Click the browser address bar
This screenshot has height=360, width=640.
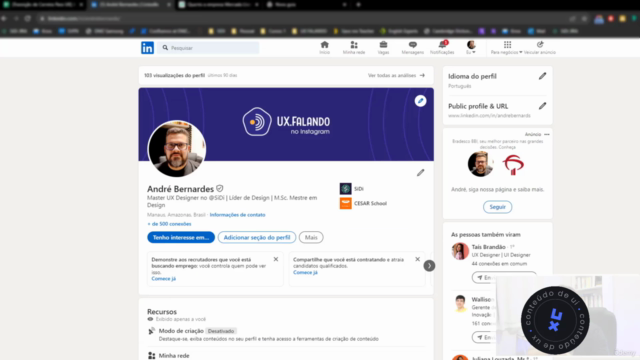[302, 18]
